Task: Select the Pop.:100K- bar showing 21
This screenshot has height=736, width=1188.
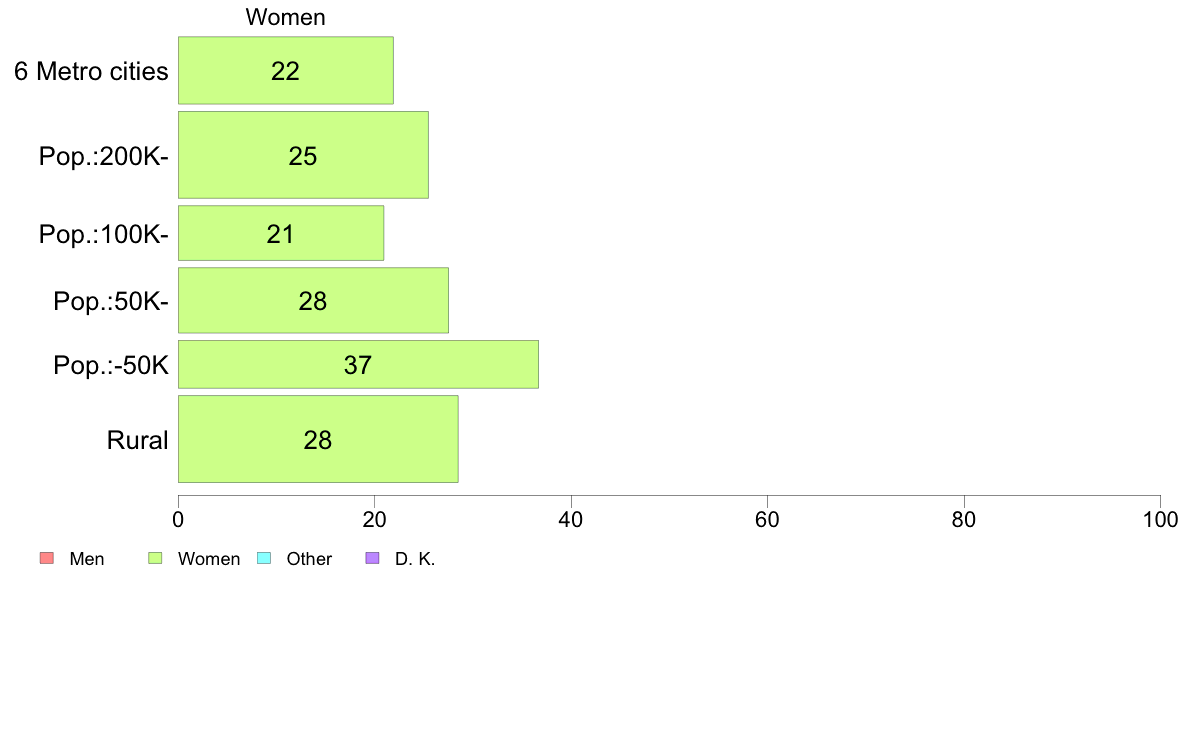Action: (281, 233)
